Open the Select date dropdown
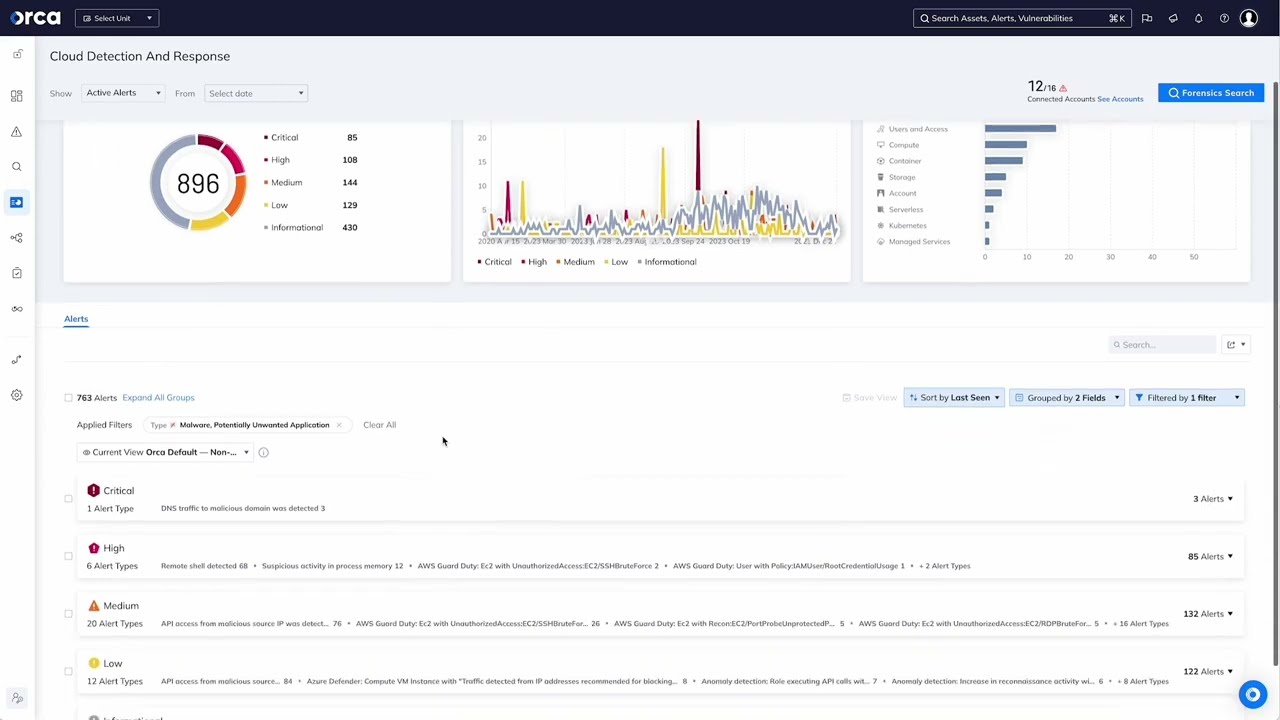The height and width of the screenshot is (720, 1280). click(x=256, y=93)
